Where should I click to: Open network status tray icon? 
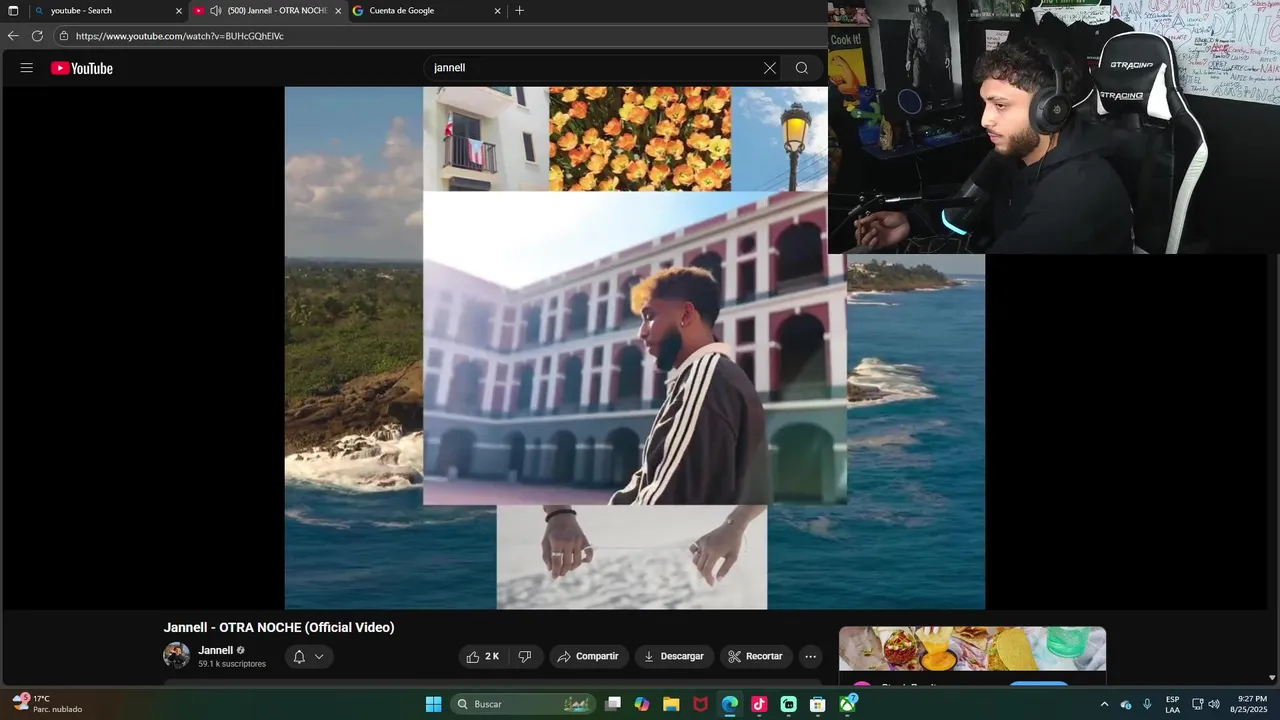pos(1197,704)
